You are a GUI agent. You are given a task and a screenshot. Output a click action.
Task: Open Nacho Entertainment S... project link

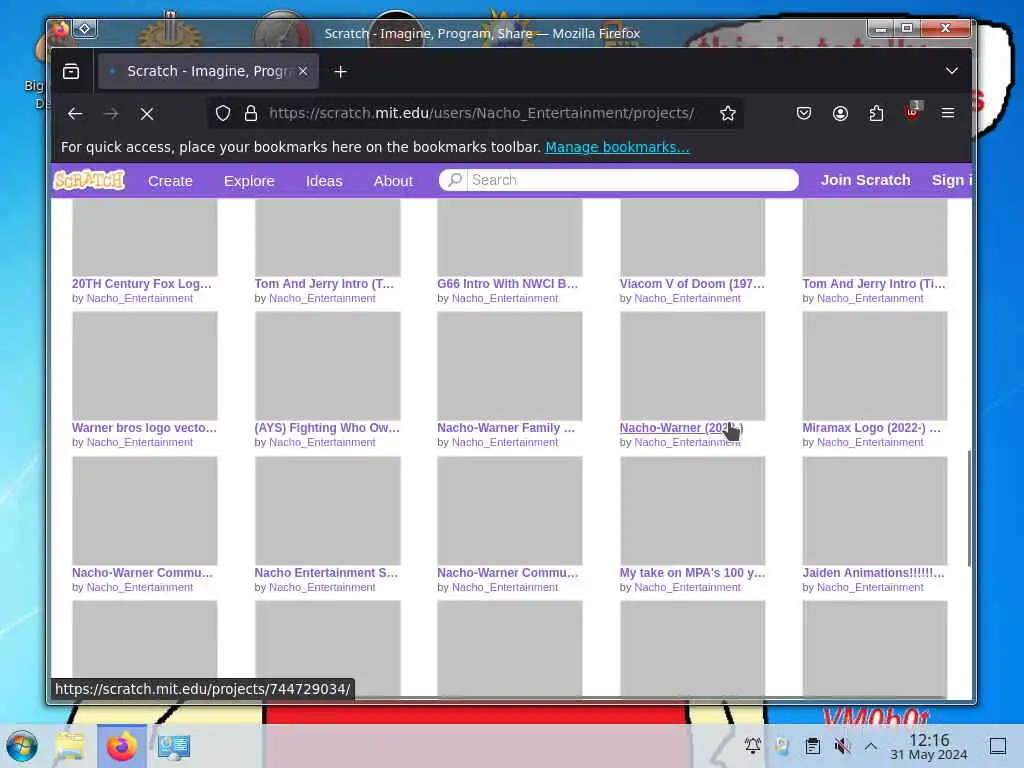tap(326, 573)
